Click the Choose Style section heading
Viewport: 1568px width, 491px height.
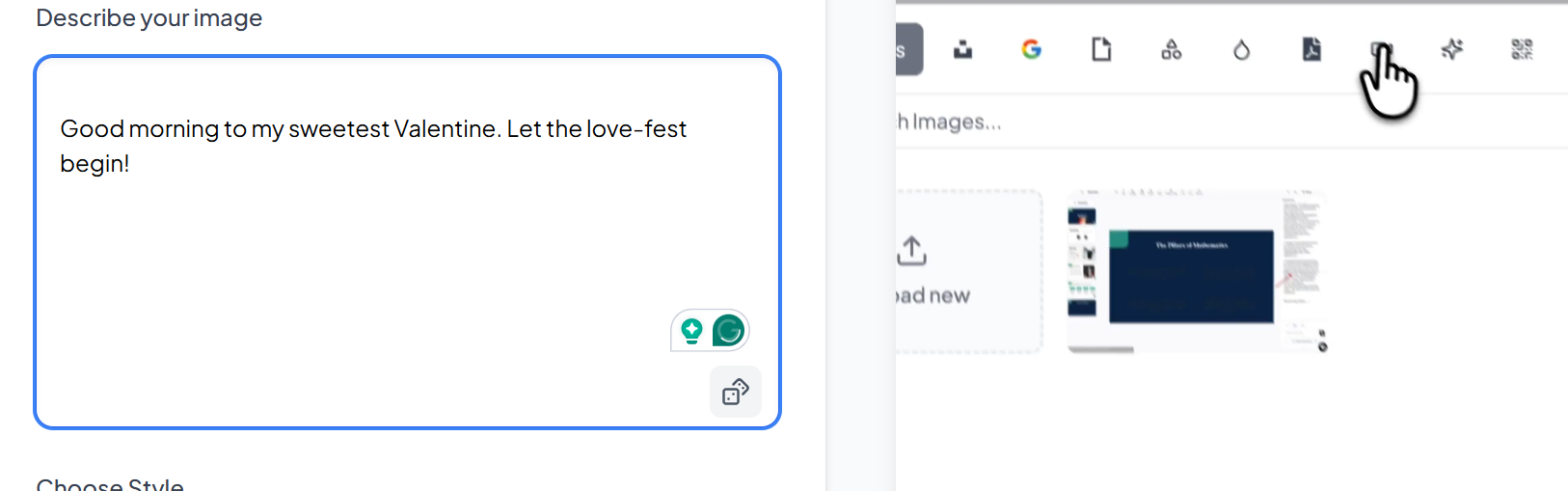tap(110, 484)
